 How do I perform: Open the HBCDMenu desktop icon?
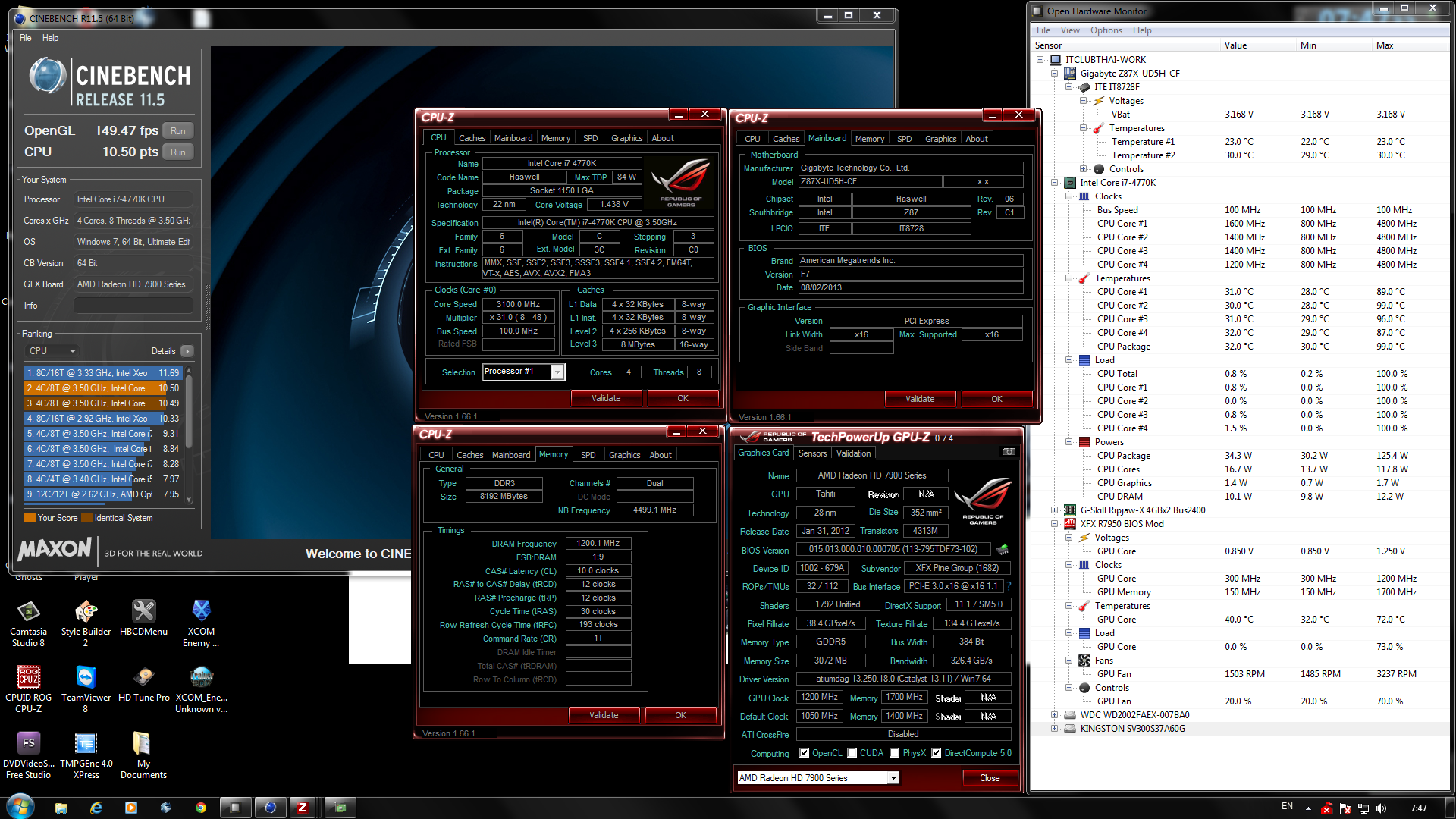[143, 611]
